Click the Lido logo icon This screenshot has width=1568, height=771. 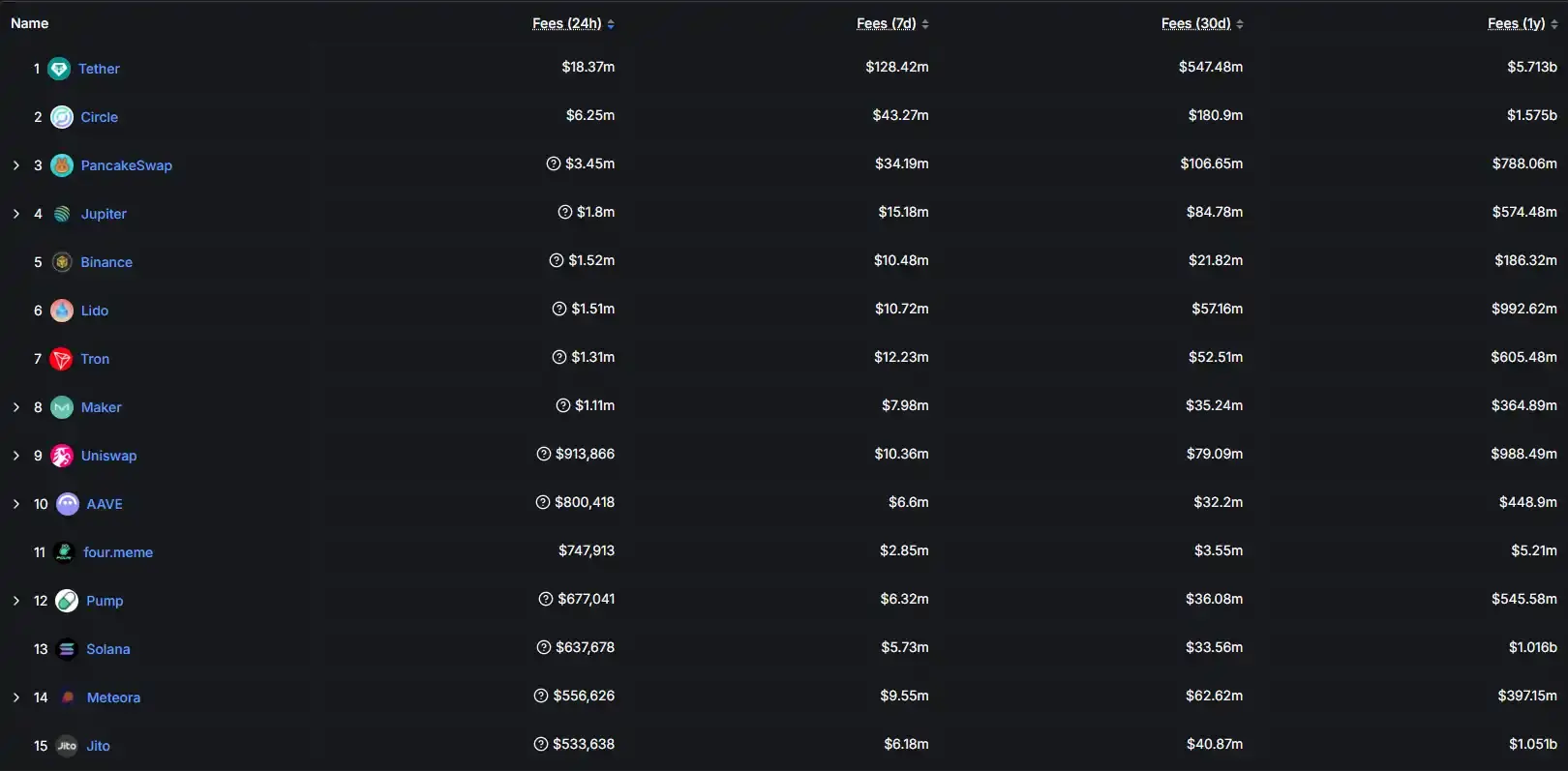pyautogui.click(x=62, y=311)
